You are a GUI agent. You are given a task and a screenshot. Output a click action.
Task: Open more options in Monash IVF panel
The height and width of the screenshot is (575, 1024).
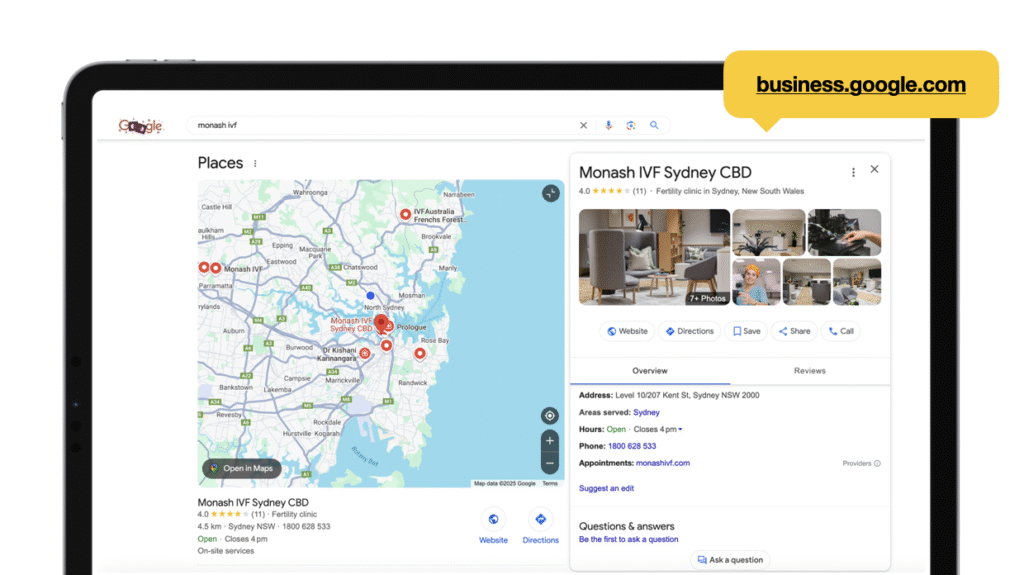click(x=853, y=172)
